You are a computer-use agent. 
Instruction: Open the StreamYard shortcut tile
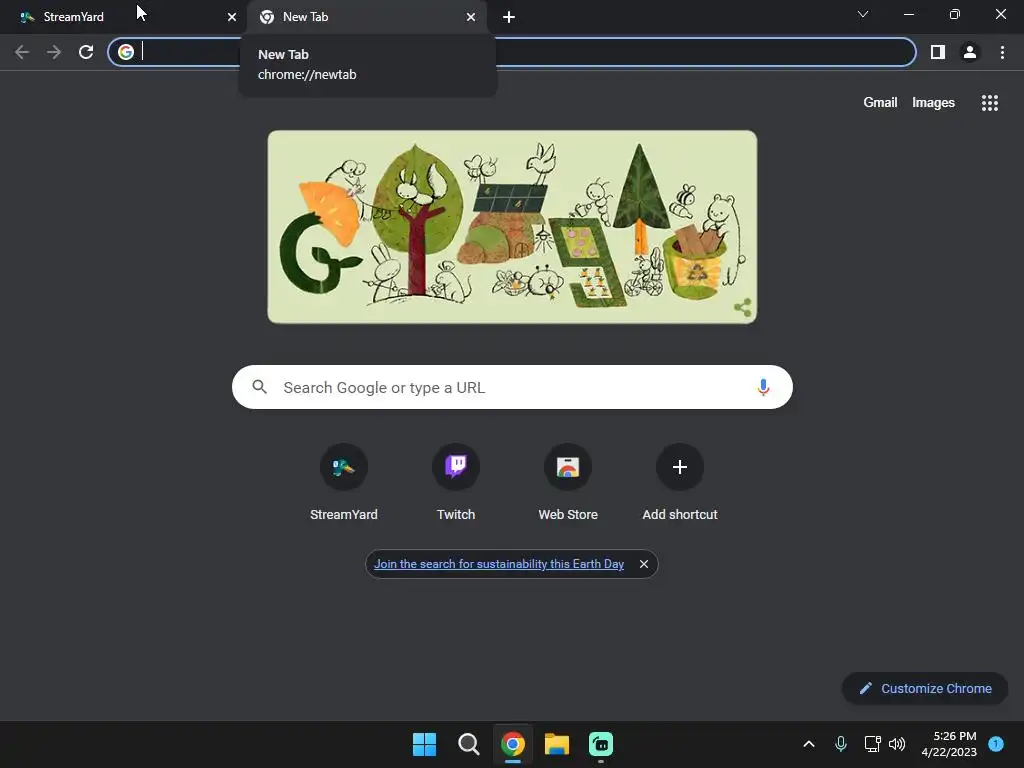[344, 483]
